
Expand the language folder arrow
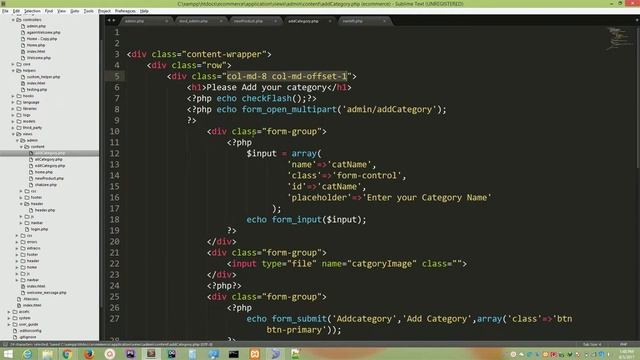(13, 102)
